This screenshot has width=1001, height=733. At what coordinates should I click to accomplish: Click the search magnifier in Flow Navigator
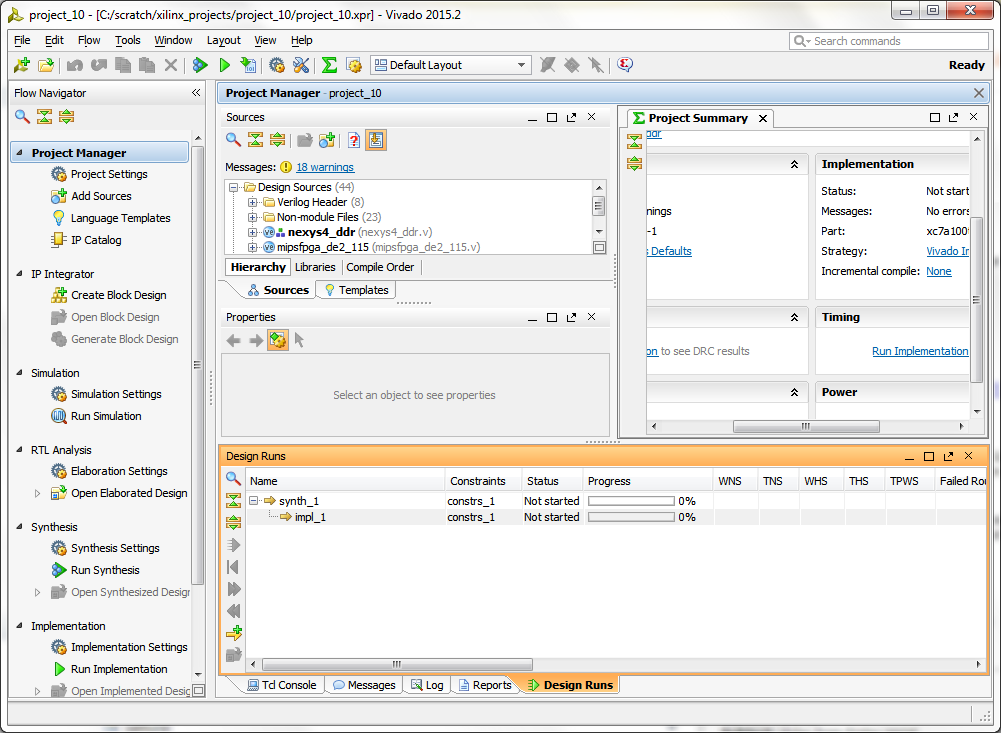coord(22,117)
